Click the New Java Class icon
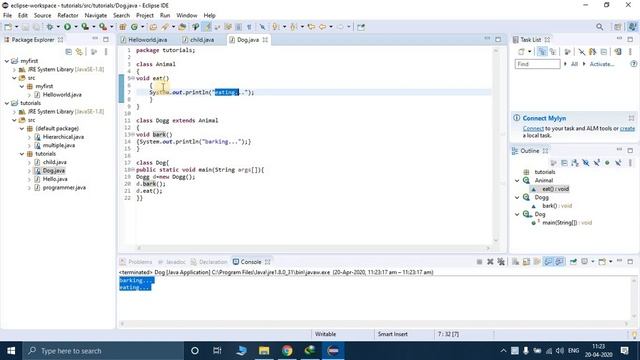This screenshot has height=360, width=640. [x=134, y=27]
